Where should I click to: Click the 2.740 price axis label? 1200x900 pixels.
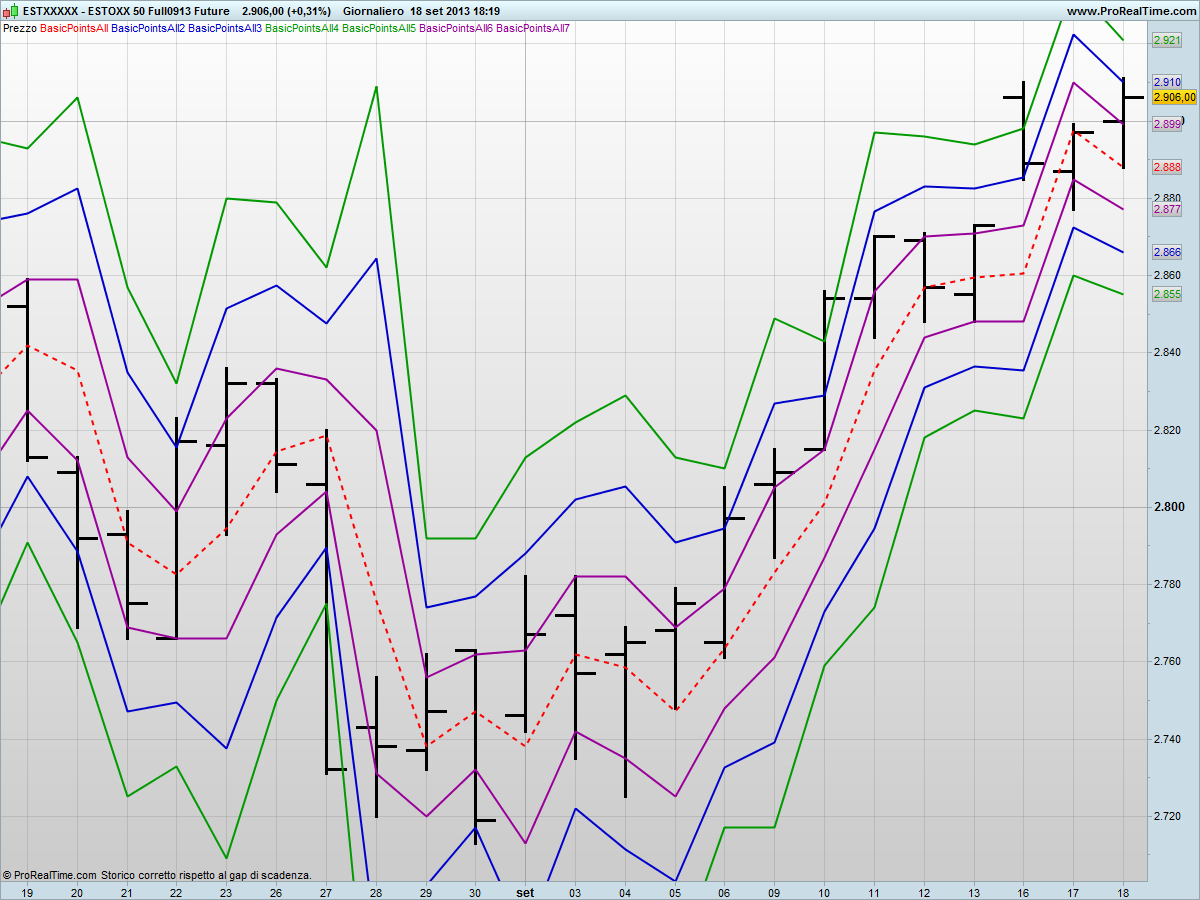click(1168, 739)
